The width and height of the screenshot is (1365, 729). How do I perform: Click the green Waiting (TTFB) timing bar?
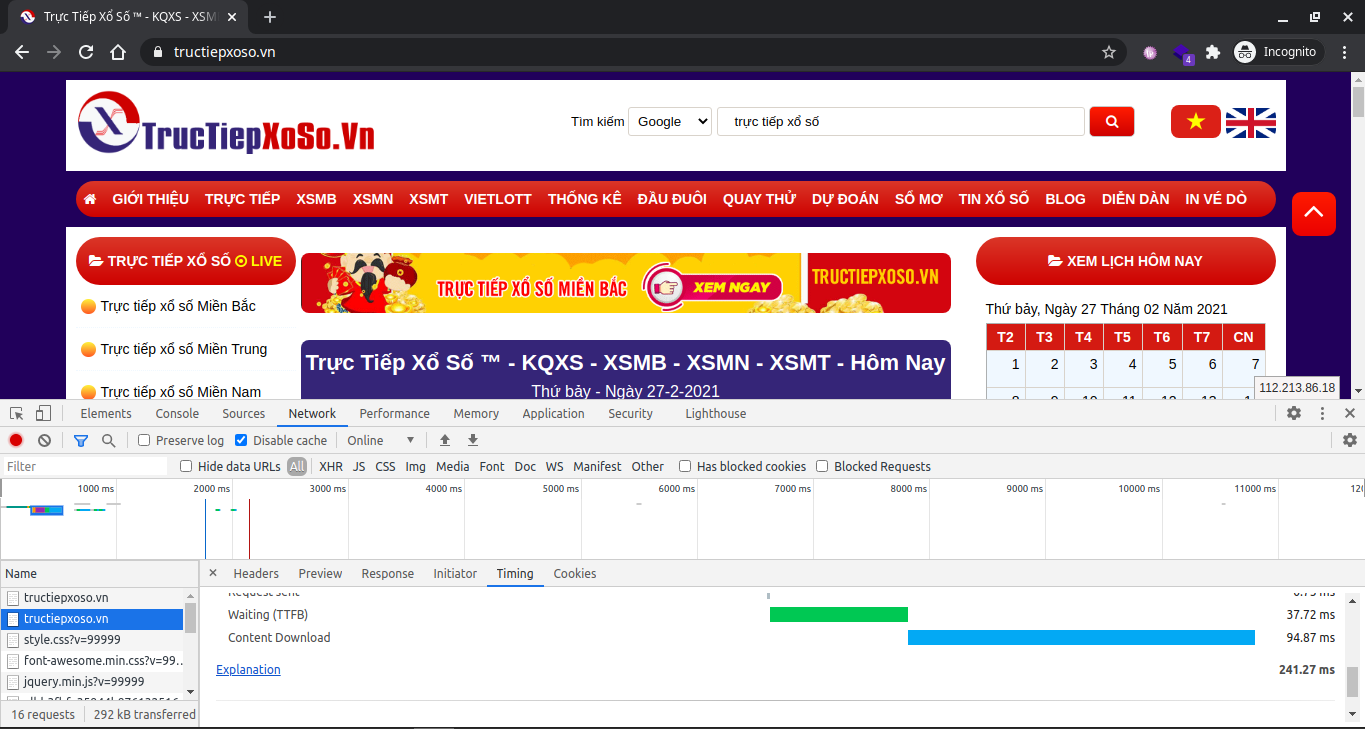(839, 615)
